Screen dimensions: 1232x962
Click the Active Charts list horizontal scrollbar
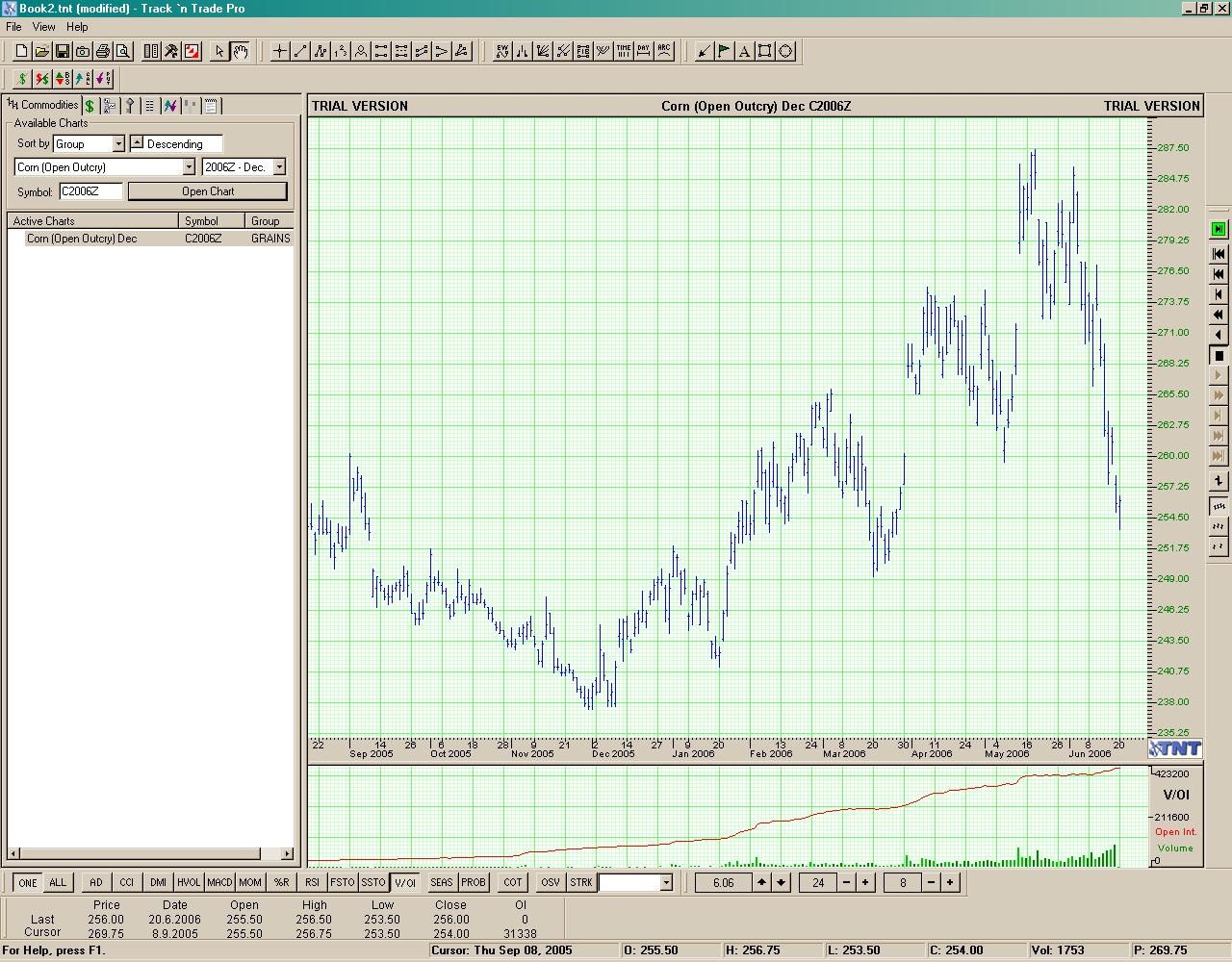(x=150, y=853)
